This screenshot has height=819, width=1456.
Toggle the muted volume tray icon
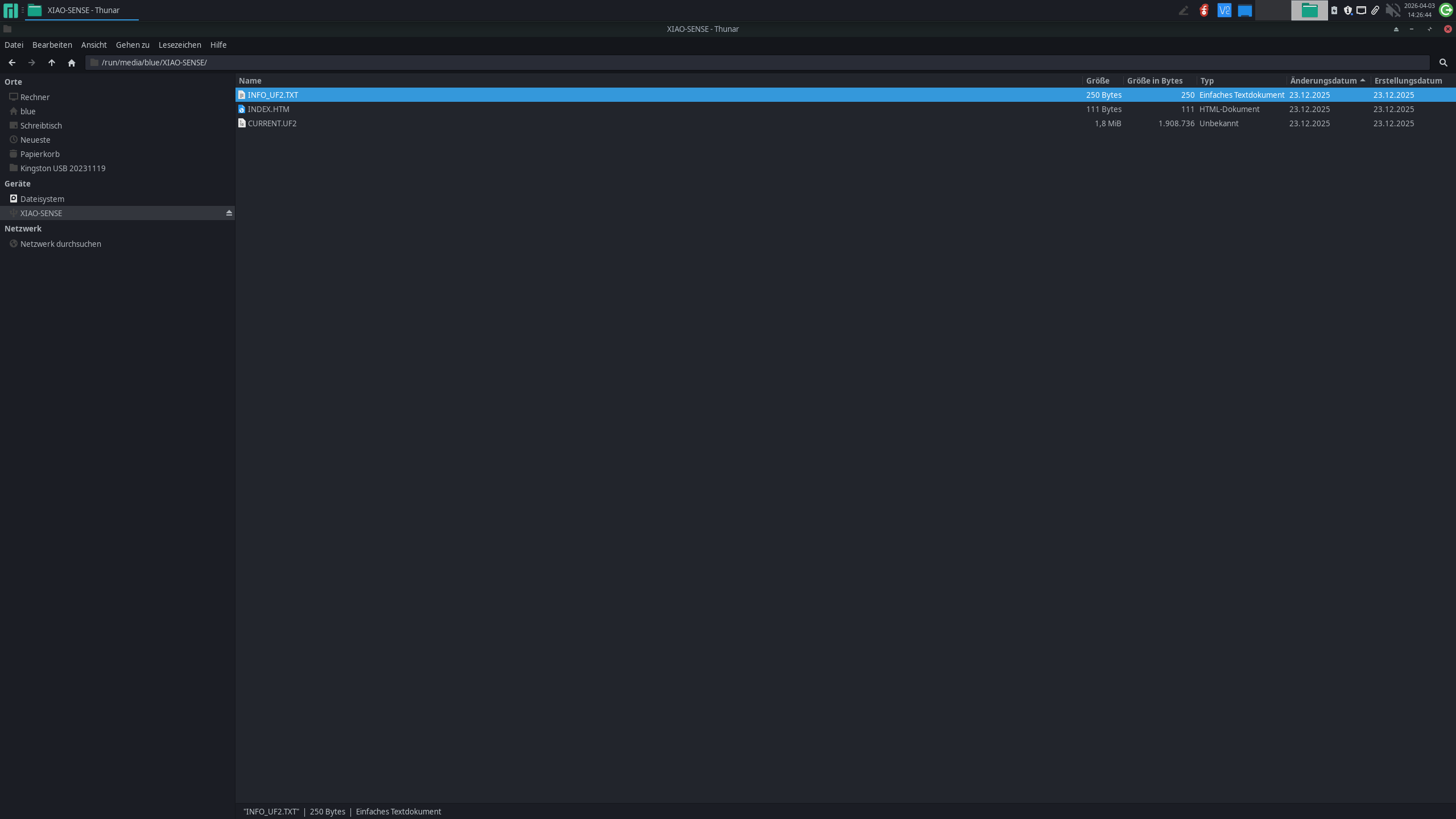coord(1392,10)
